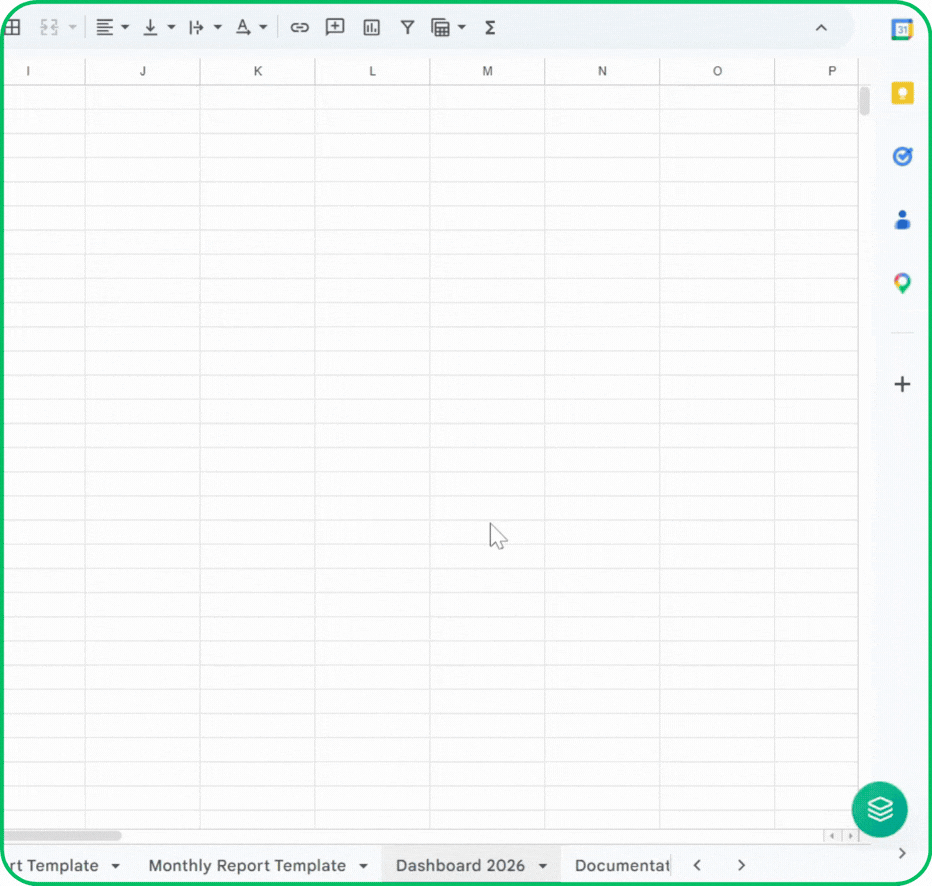Open Google Keep in the side panel
Viewport: 932px width, 886px height.
point(902,93)
